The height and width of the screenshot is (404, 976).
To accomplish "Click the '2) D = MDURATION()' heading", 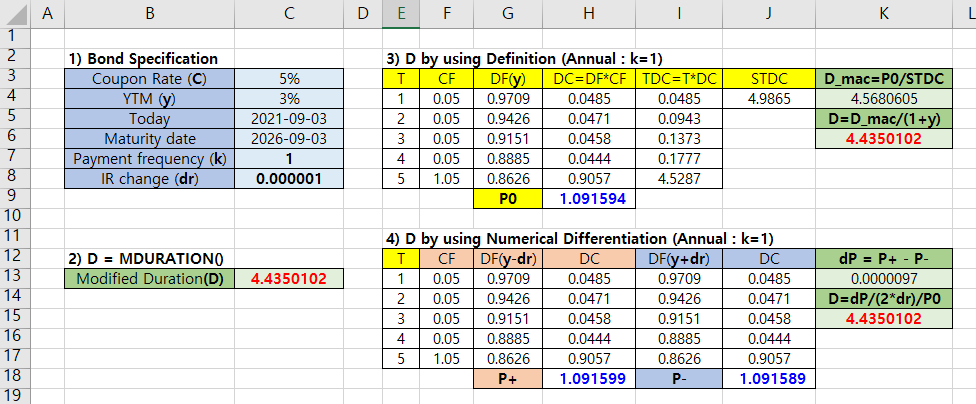I will click(x=146, y=257).
